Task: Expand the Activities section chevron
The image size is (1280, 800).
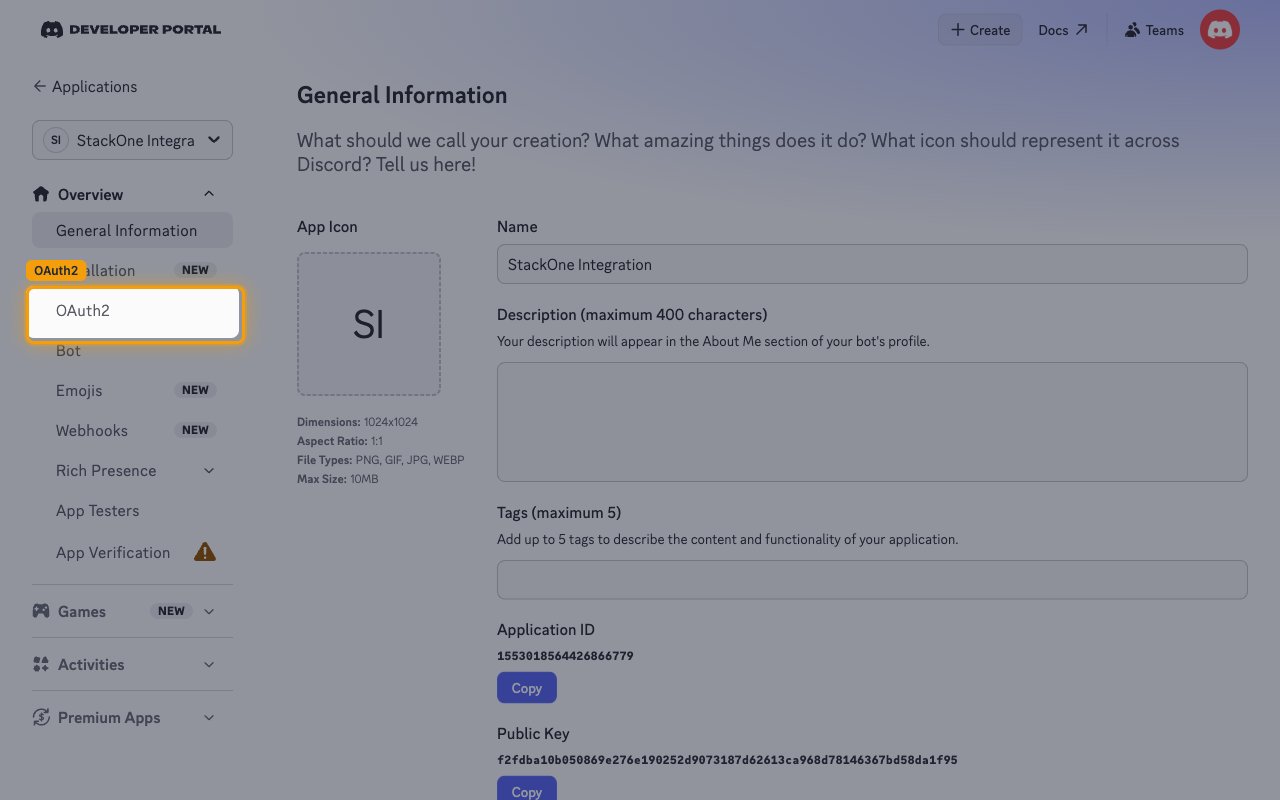Action: pos(209,664)
